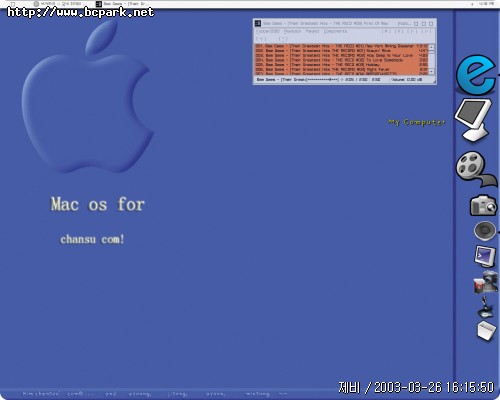The height and width of the screenshot is (400, 500).
Task: Open the terminal monitor icon in dock
Action: (x=485, y=256)
